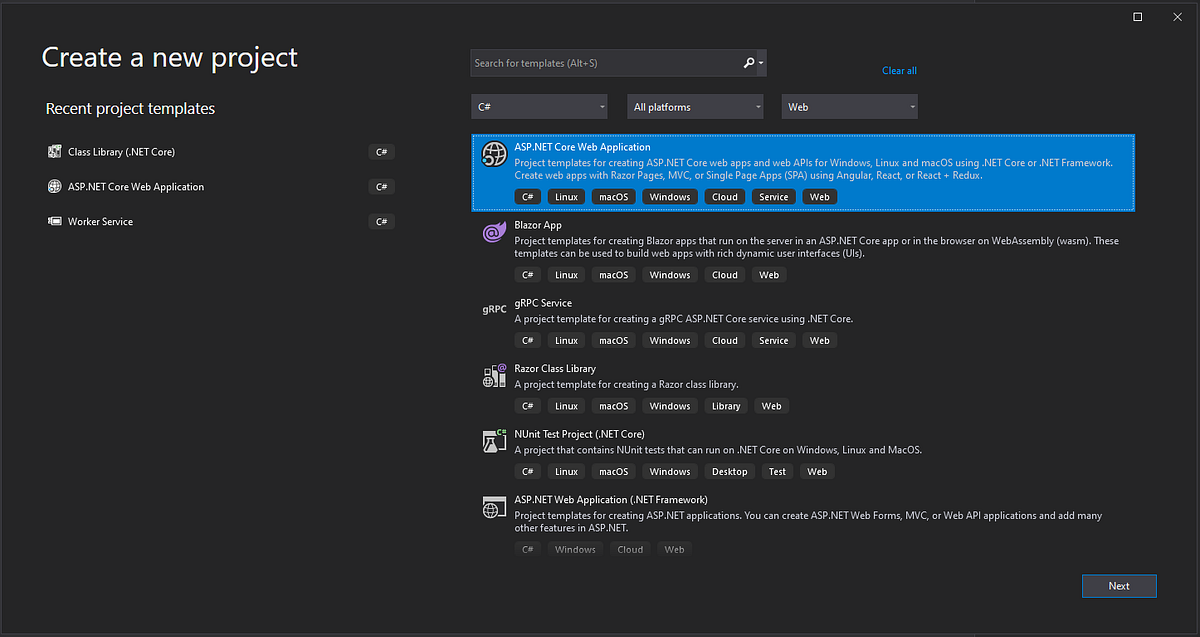Click the gRPC Service icon
This screenshot has width=1200, height=637.
[494, 310]
